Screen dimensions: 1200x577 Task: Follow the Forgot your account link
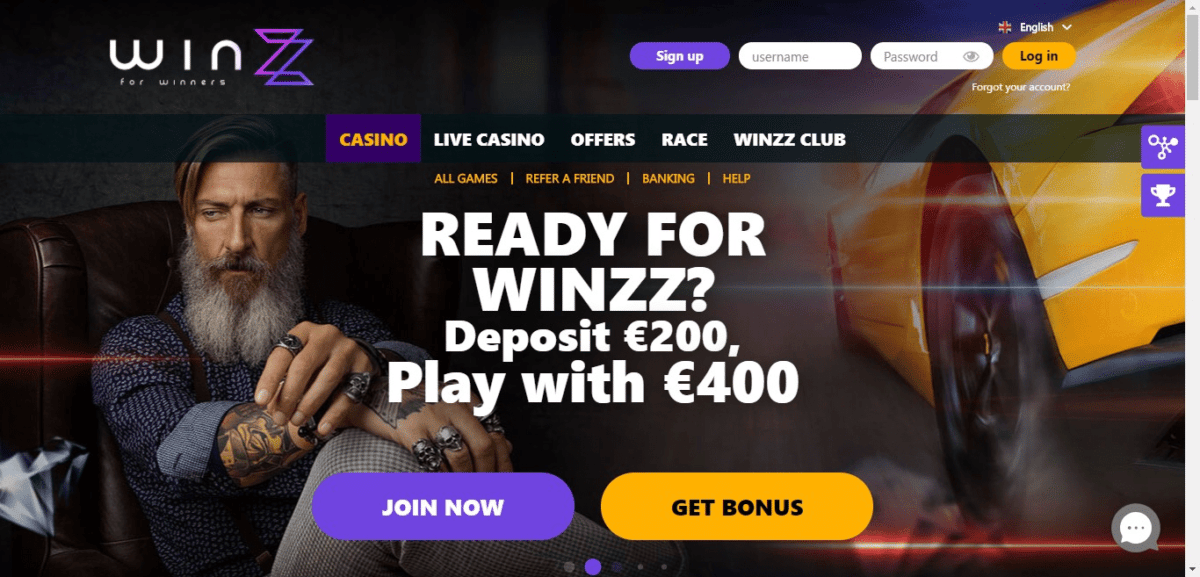coord(1021,87)
